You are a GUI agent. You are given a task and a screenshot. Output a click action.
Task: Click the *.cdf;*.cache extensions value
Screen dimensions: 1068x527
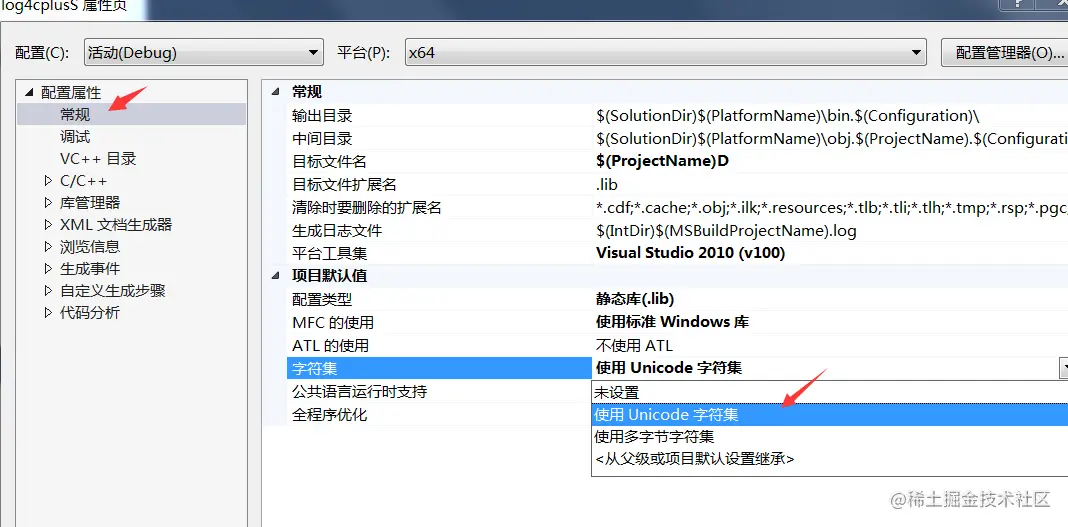click(x=832, y=208)
